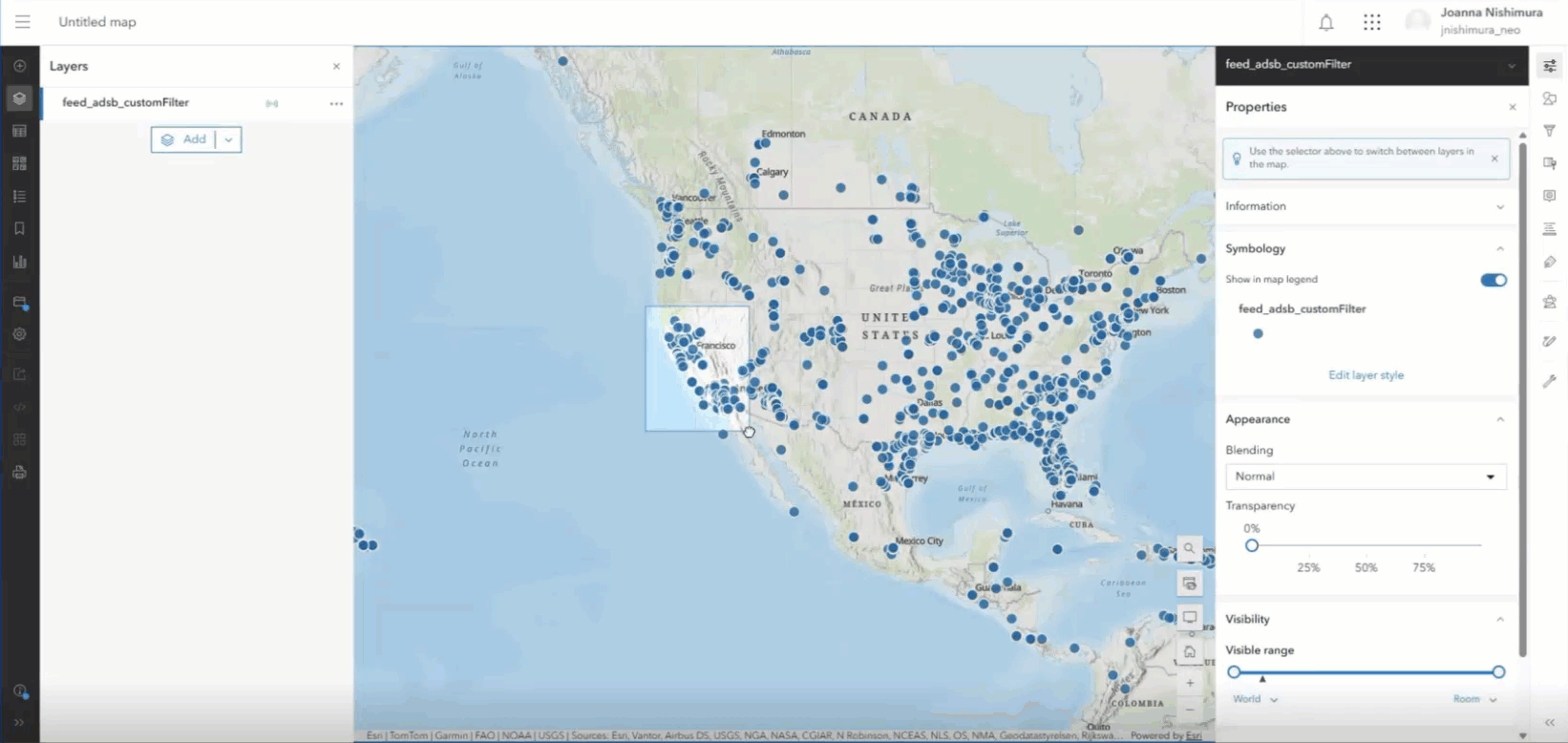The image size is (1568, 743).
Task: Click the Print icon in left toolbar
Action: (x=19, y=472)
